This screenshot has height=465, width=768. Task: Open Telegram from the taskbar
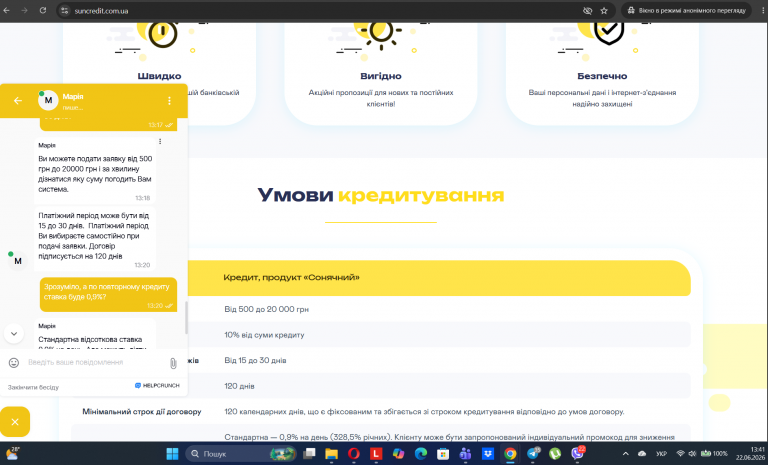533,454
